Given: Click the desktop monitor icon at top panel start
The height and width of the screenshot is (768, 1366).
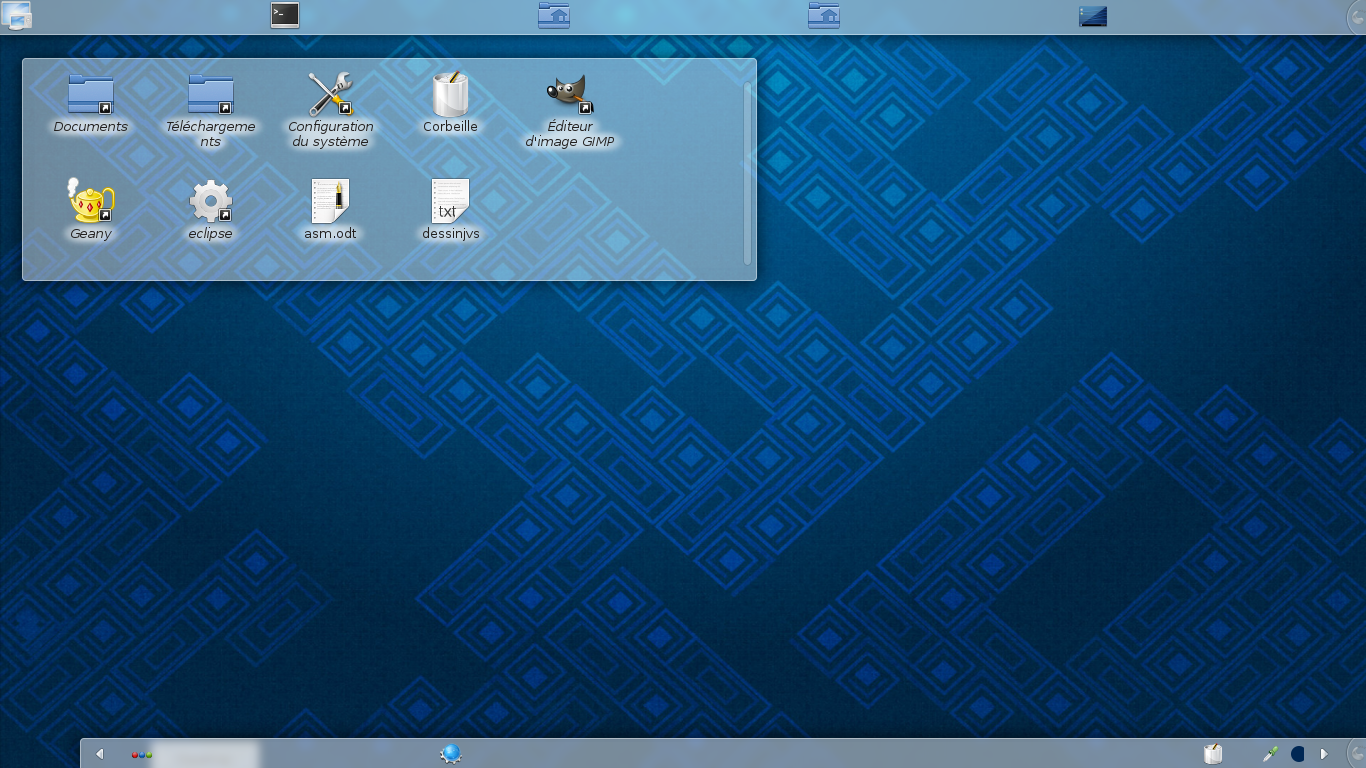Looking at the screenshot, I should point(17,15).
